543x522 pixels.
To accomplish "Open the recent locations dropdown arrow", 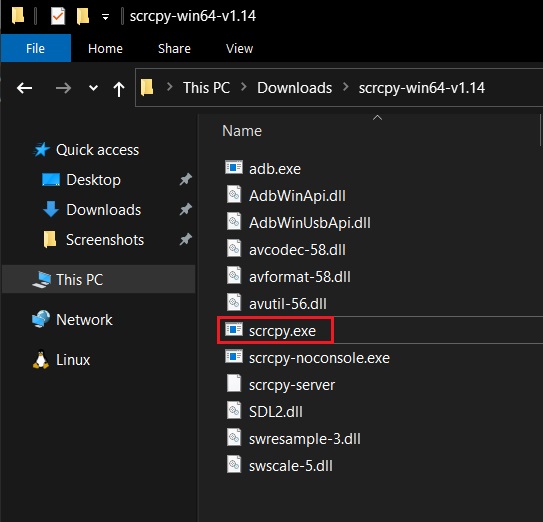I will (x=93, y=88).
